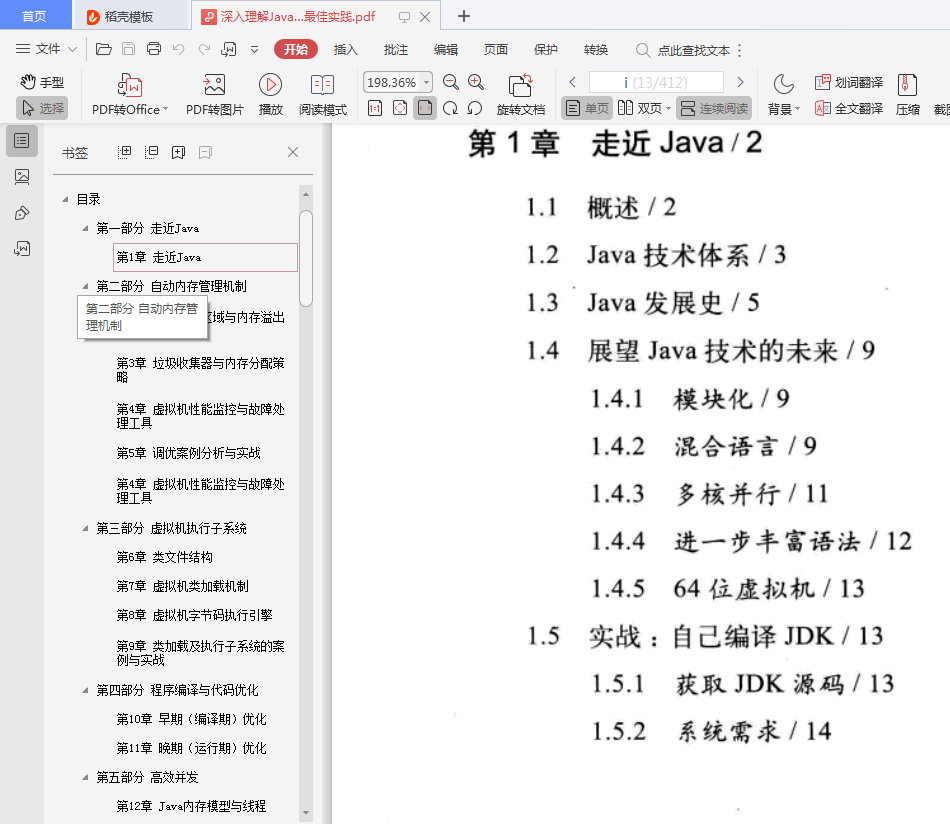950x824 pixels.
Task: Go to previous page arrow
Action: [x=573, y=82]
